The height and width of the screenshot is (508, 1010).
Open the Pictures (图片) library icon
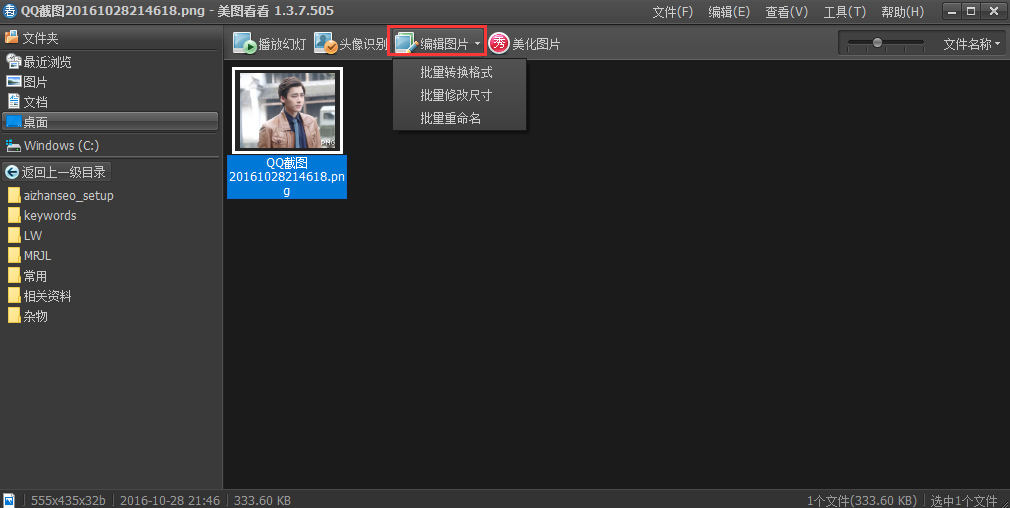click(14, 82)
